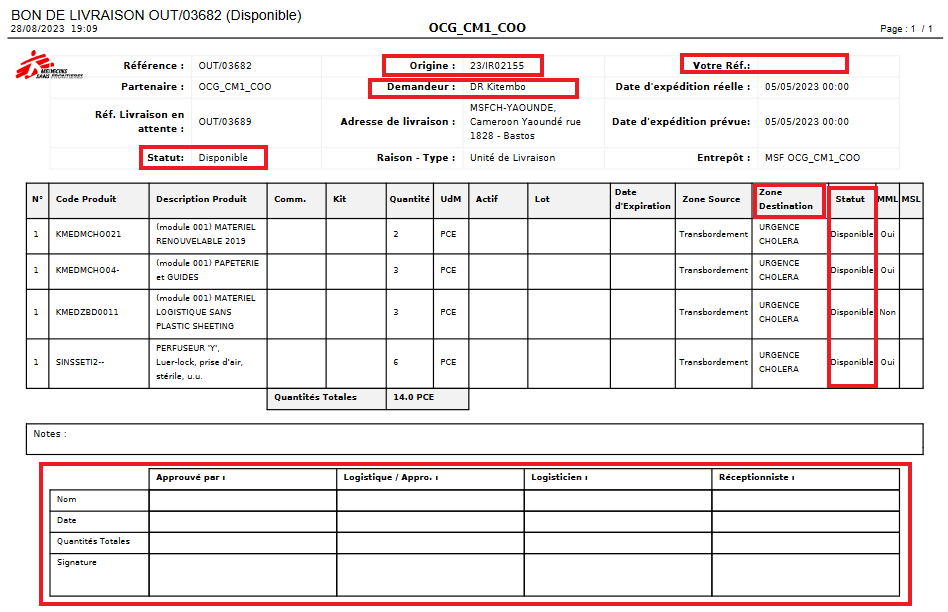This screenshot has height=612, width=948.
Task: Select the Origine value 23/IR02155
Action: tap(496, 66)
